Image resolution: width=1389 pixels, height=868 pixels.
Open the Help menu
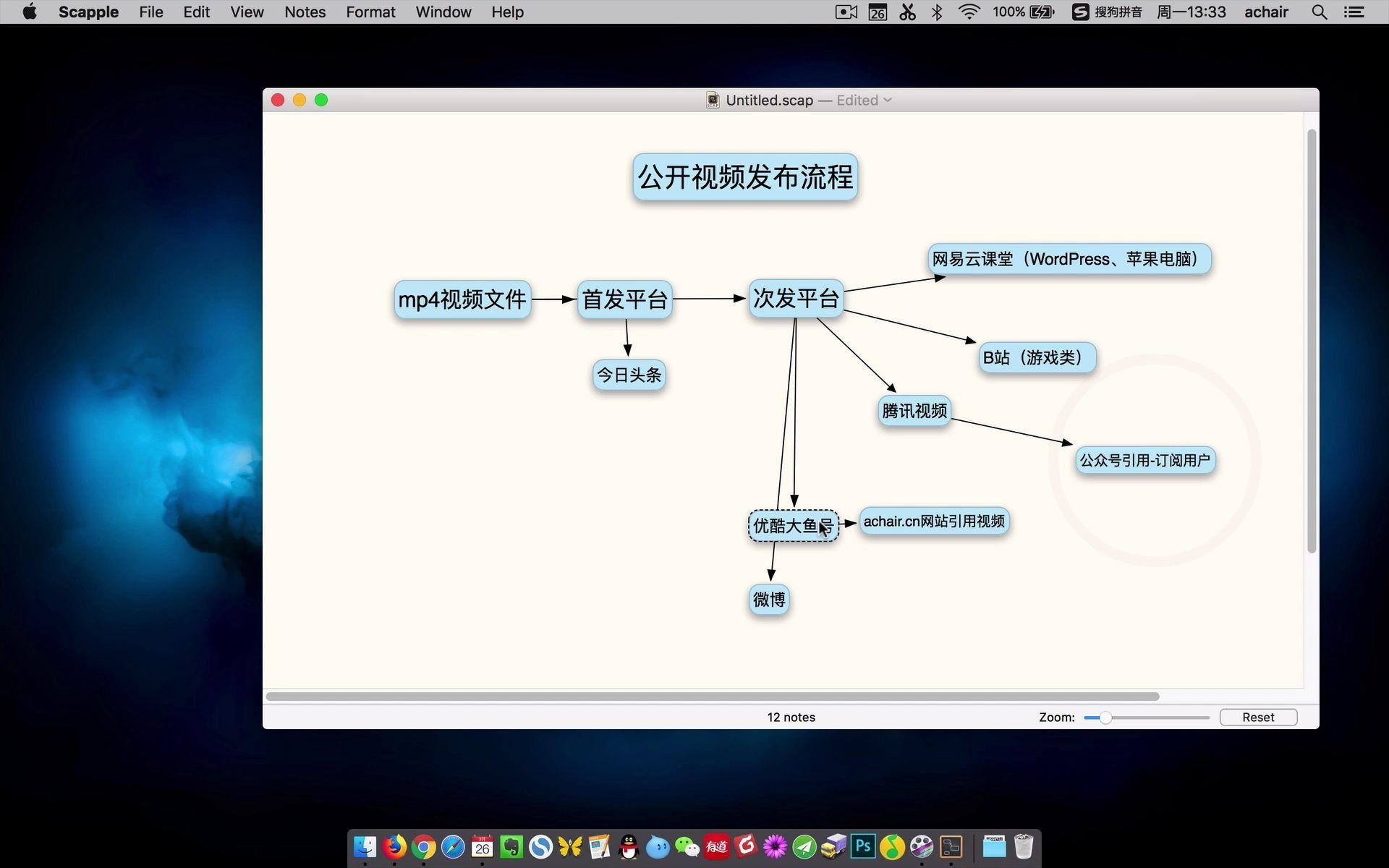507,12
